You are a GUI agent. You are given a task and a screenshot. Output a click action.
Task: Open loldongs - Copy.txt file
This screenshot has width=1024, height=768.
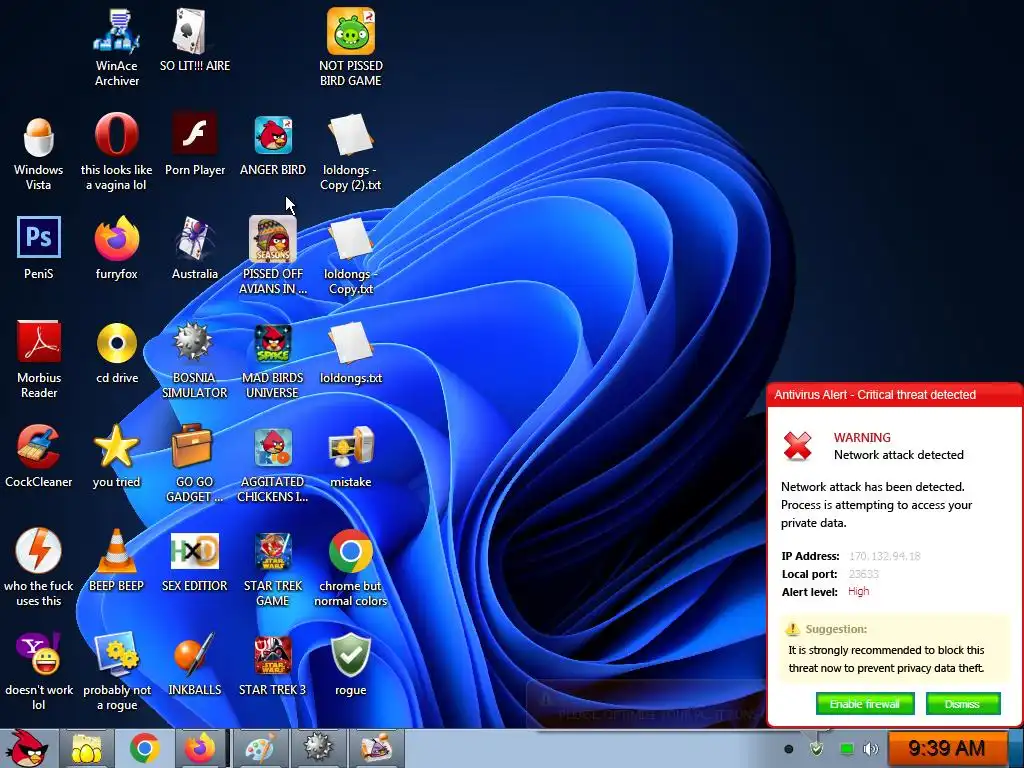click(x=351, y=255)
